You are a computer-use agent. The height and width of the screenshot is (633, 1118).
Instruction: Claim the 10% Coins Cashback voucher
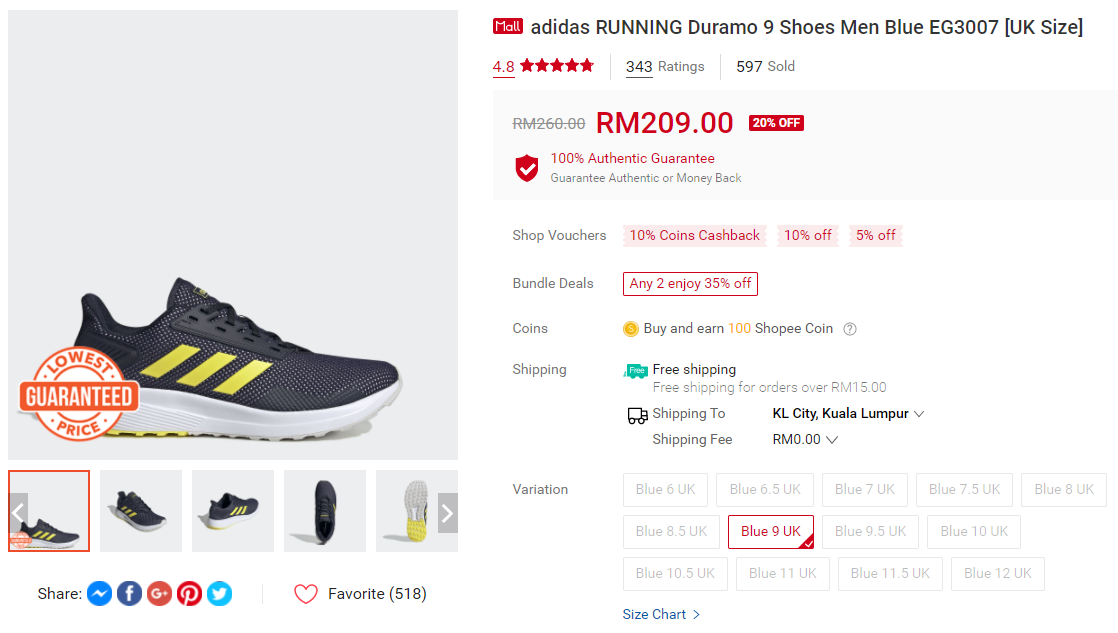pos(694,236)
